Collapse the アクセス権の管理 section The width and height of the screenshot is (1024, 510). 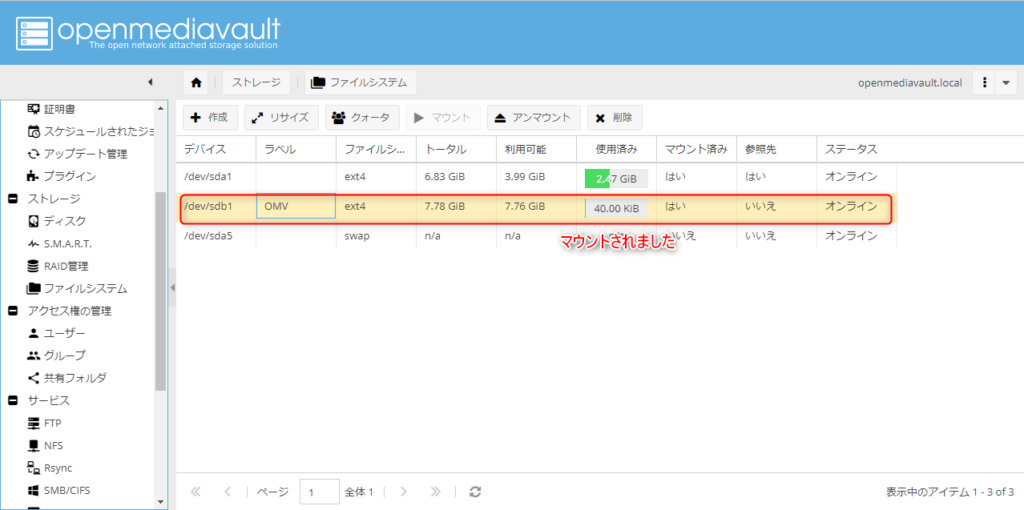(13, 310)
